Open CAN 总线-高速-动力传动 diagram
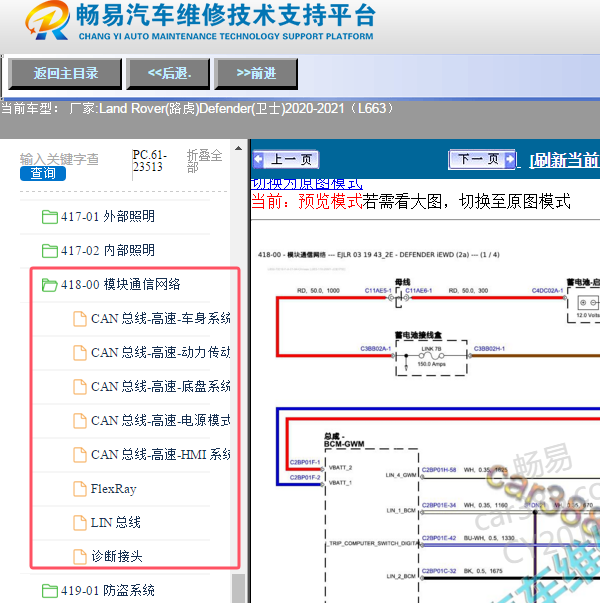The height and width of the screenshot is (603, 600). click(160, 353)
